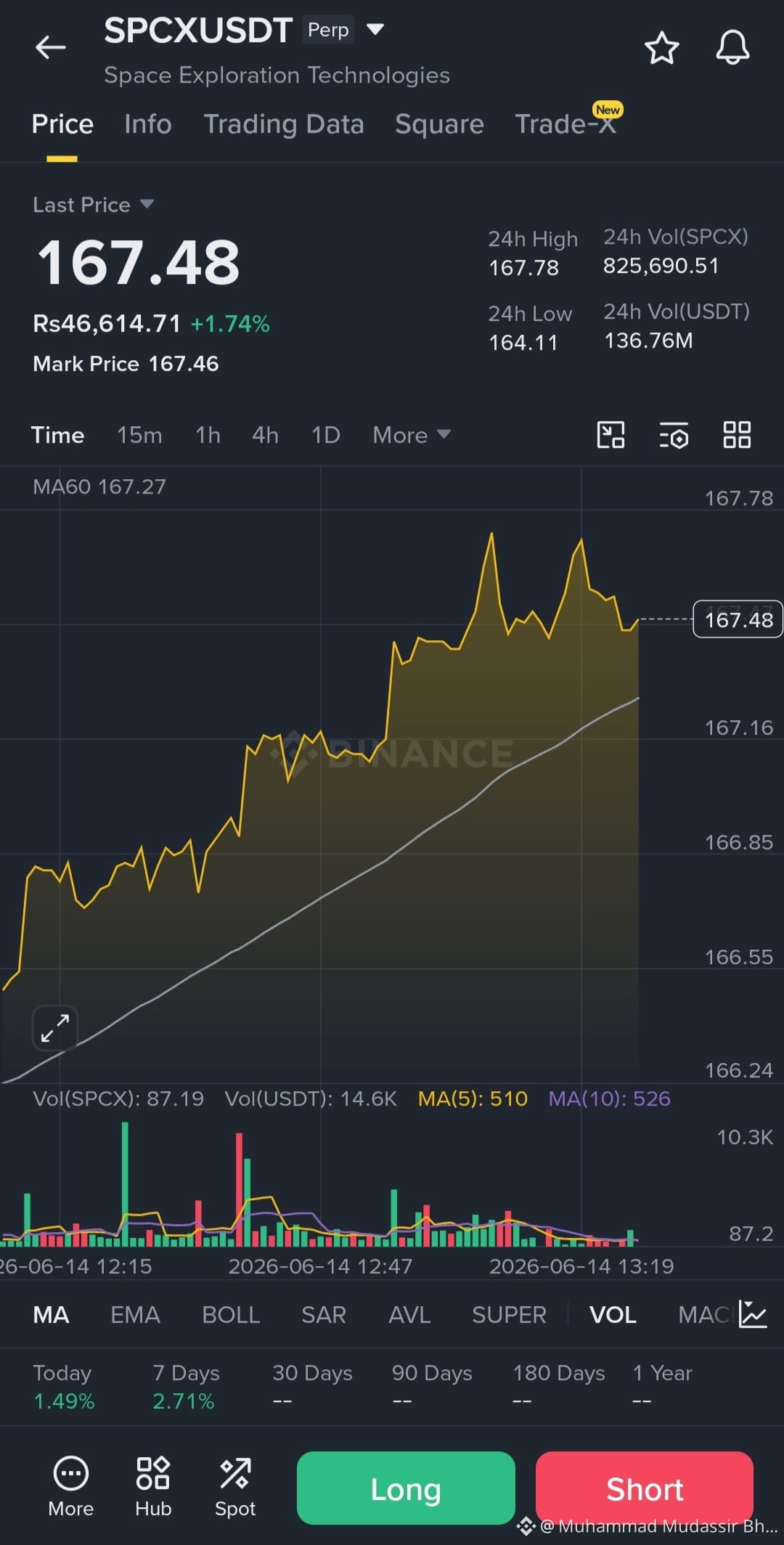
Task: Toggle the SUPER indicator
Action: 509,1315
